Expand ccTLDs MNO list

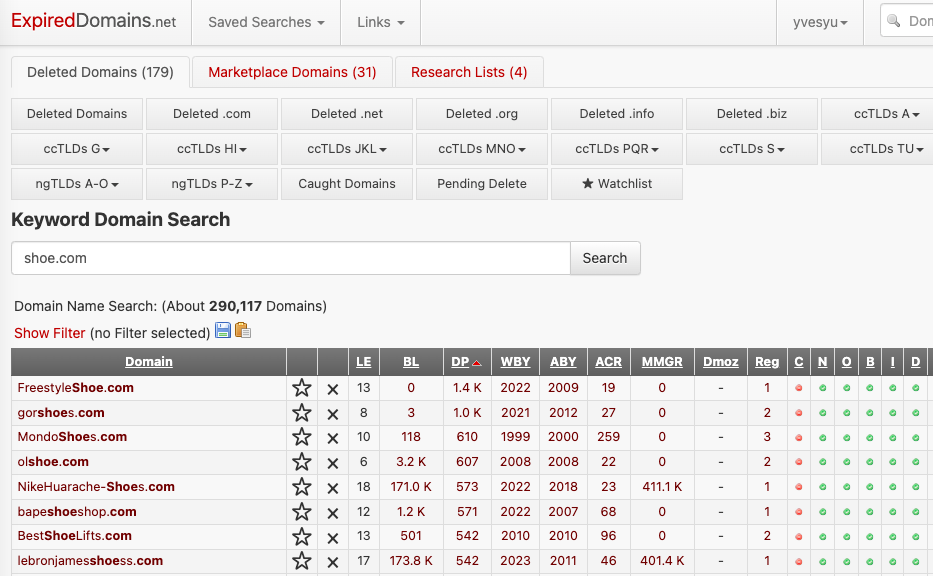(x=482, y=149)
